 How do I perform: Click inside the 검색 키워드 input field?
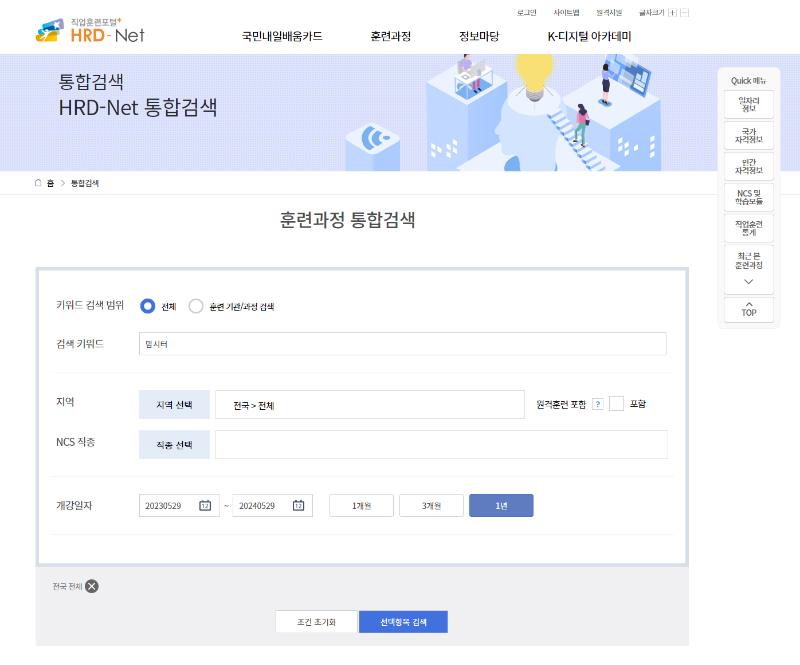[400, 343]
